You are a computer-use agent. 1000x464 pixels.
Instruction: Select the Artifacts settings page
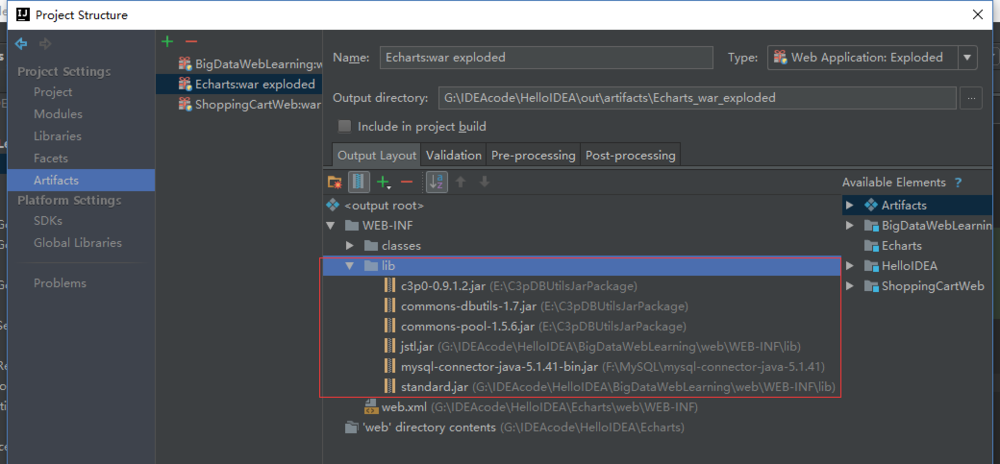tap(82, 180)
